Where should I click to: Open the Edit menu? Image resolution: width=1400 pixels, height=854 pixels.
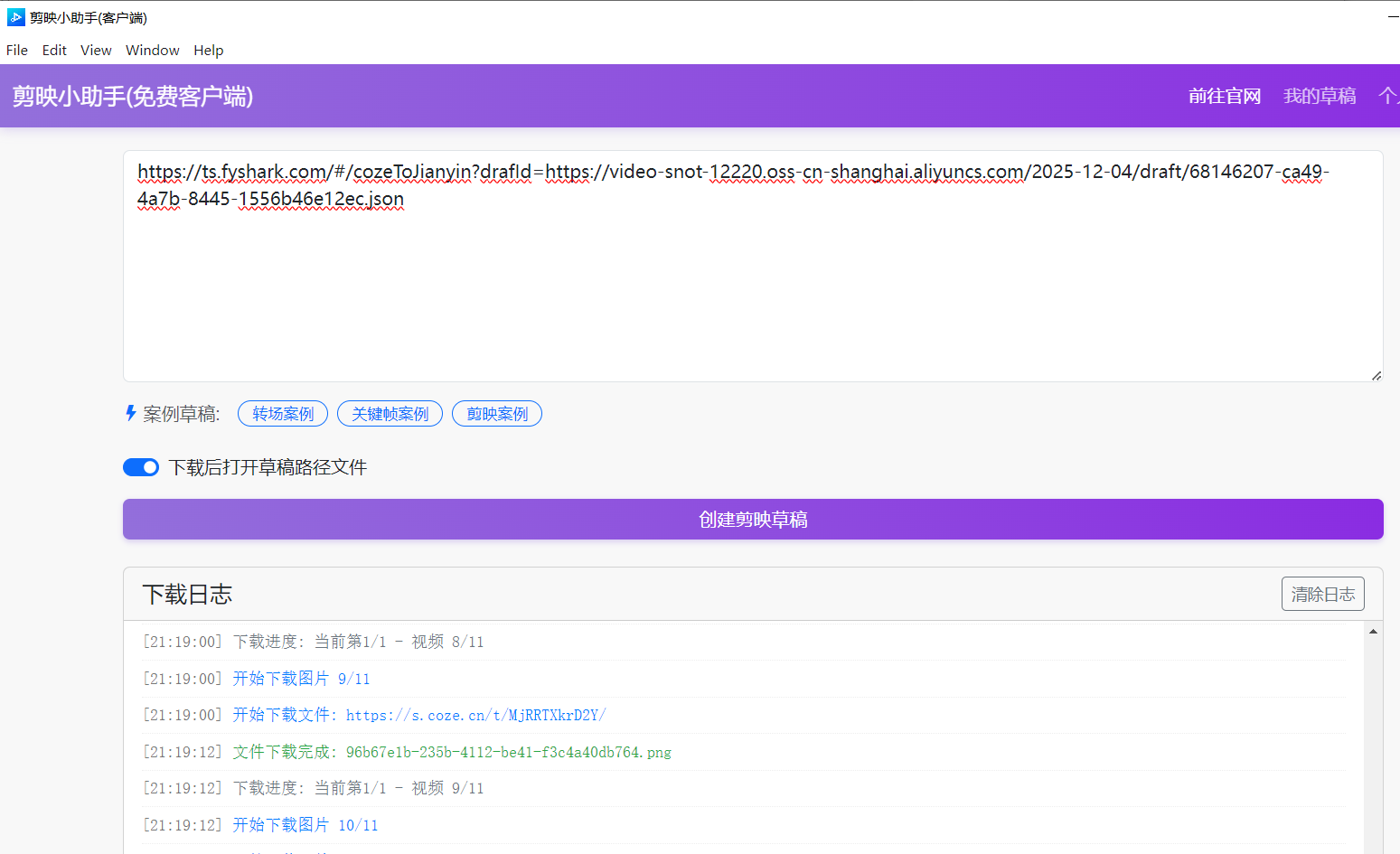tap(54, 51)
